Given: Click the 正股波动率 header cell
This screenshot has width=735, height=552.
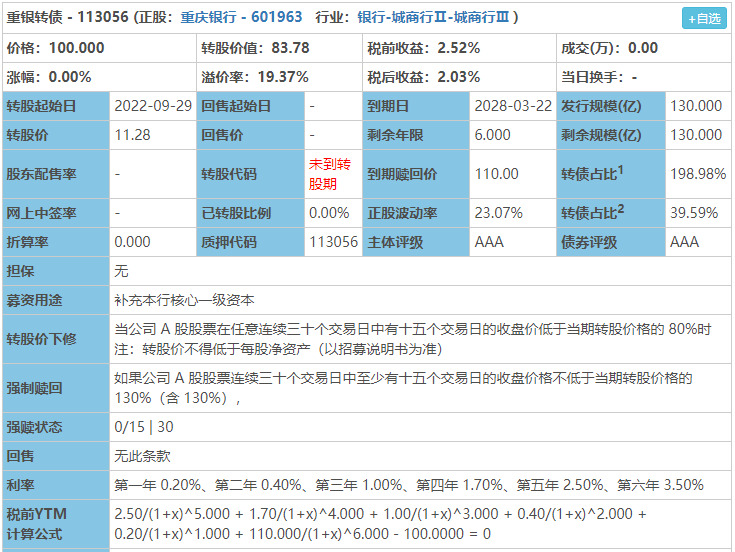Looking at the screenshot, I should [x=416, y=213].
